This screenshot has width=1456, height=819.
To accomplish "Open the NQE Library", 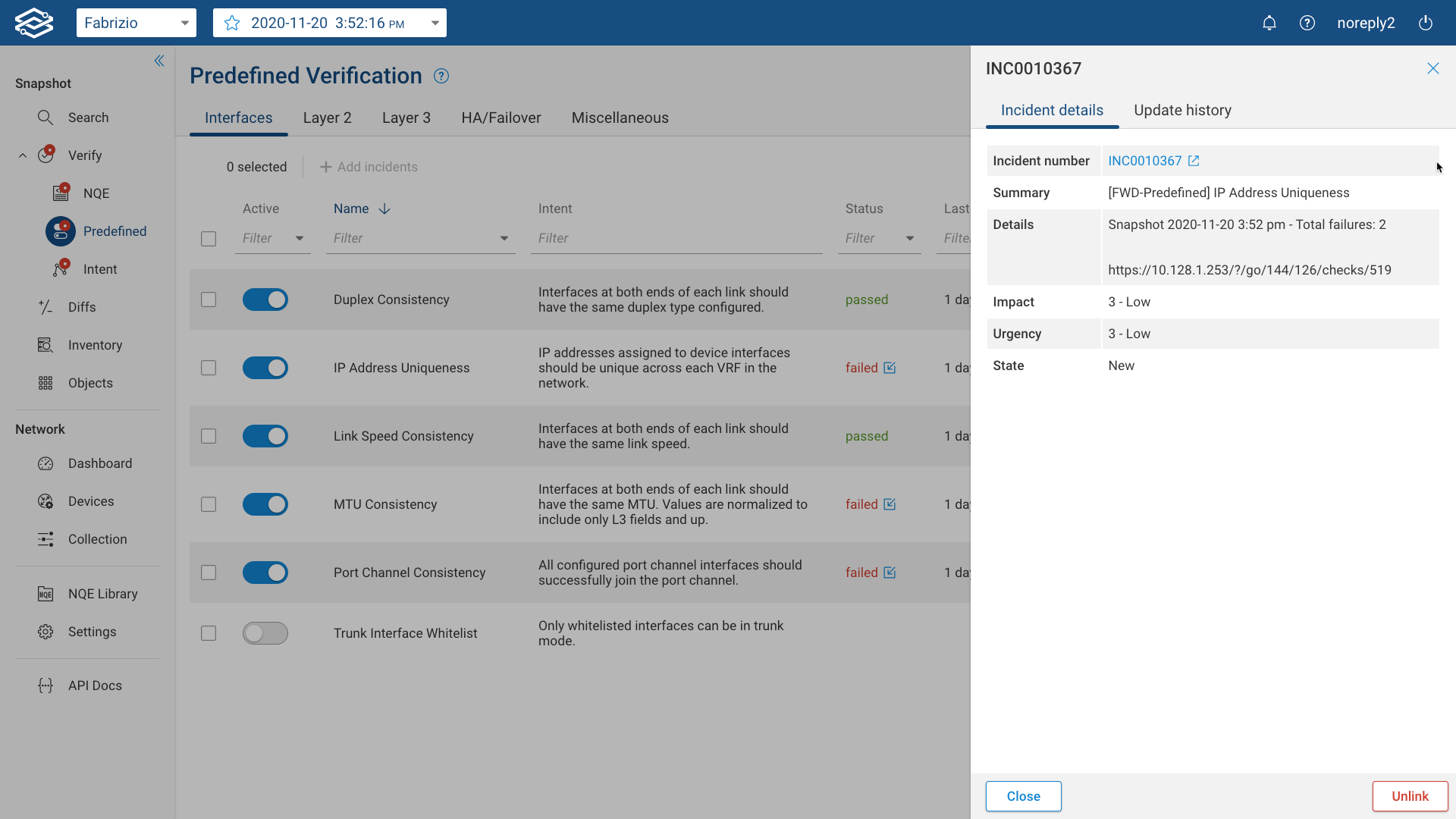I will coord(103,593).
